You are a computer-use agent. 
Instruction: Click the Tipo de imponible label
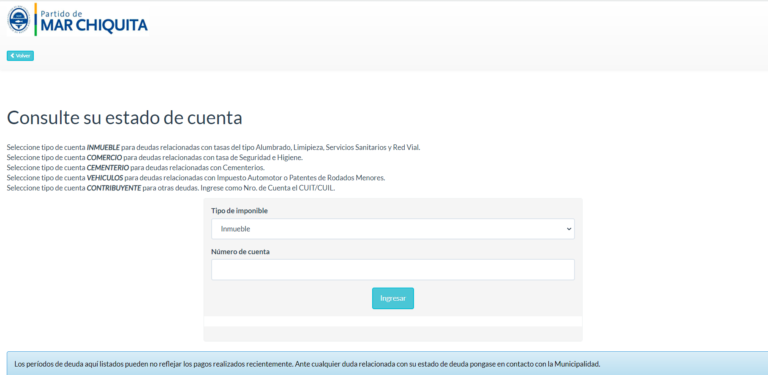[240, 211]
